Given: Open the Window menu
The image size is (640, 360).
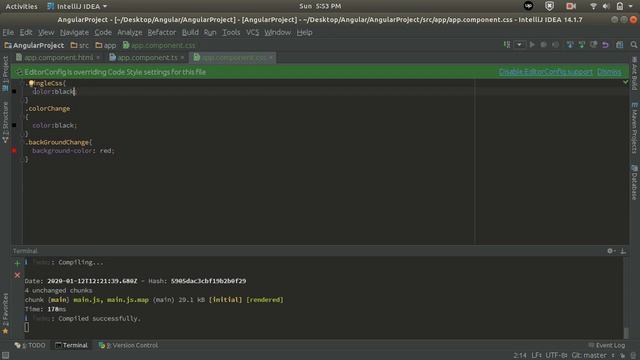Looking at the screenshot, I should (278, 32).
